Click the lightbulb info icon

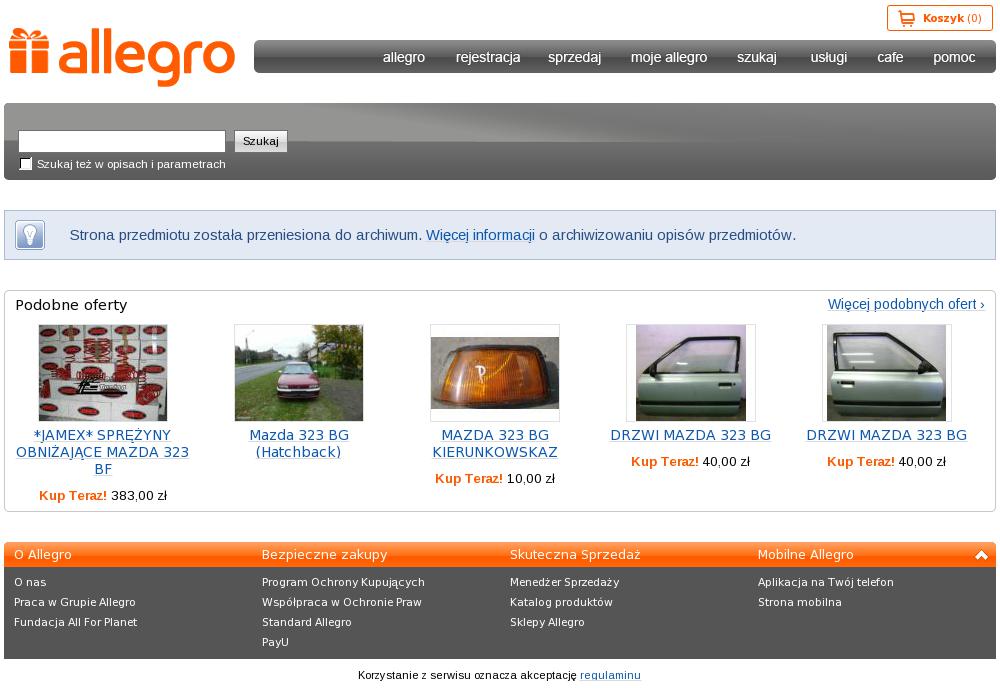[30, 235]
